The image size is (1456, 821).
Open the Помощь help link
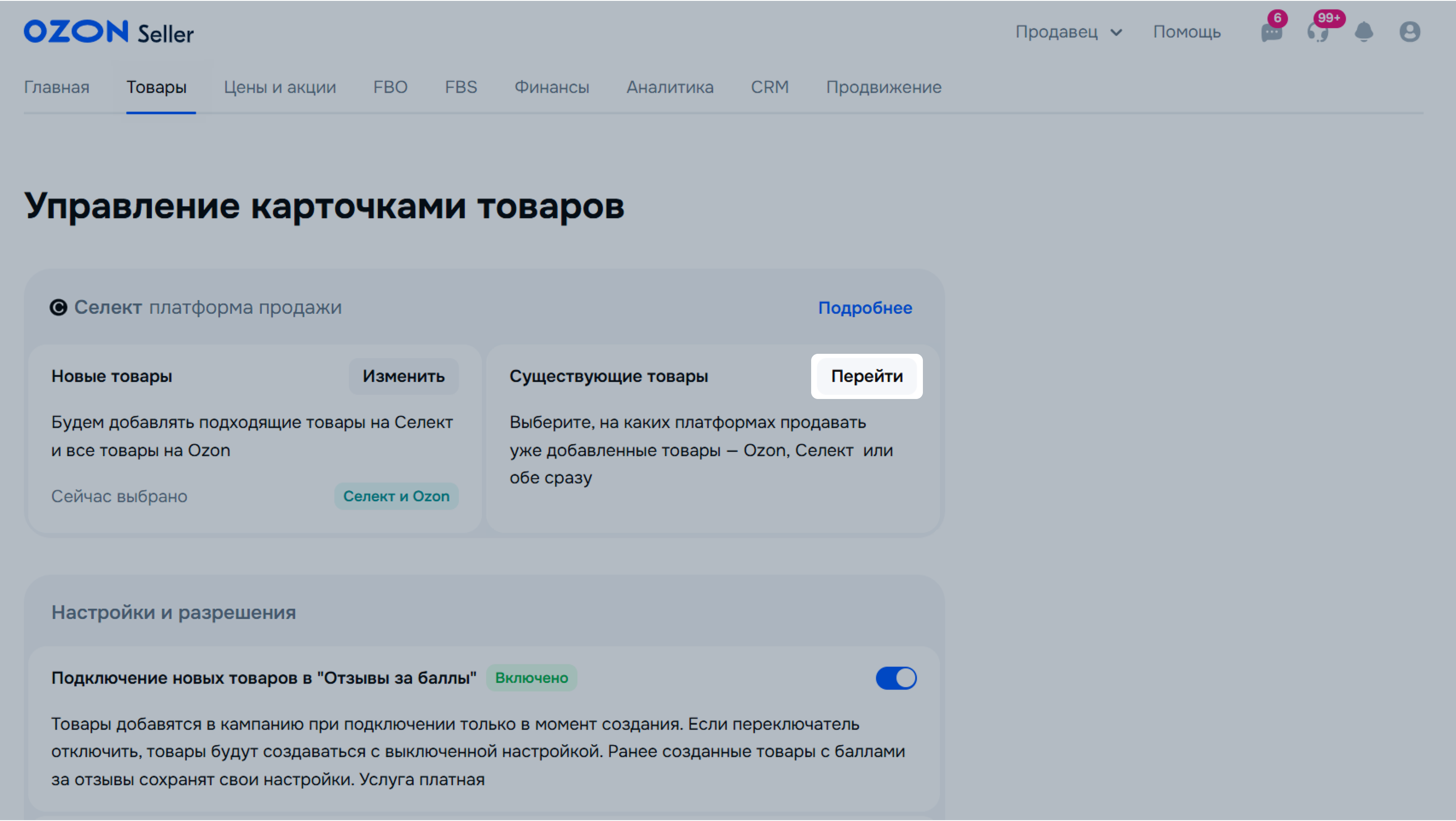[1187, 32]
